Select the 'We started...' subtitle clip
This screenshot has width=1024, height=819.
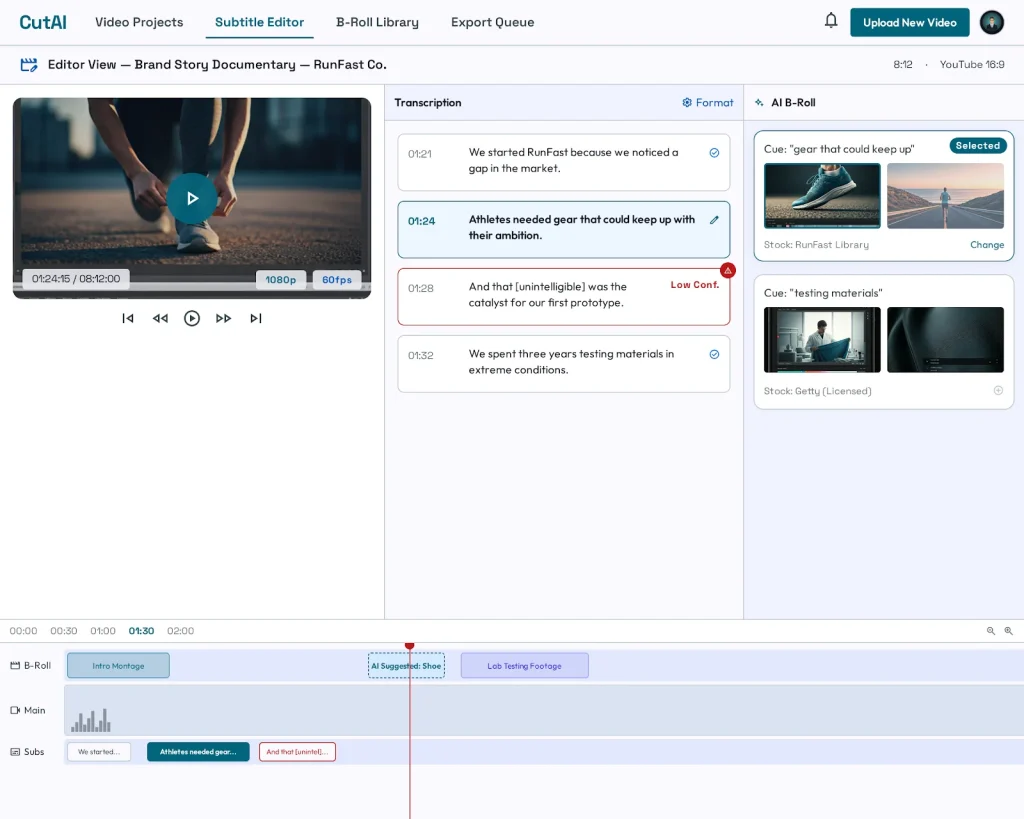[x=99, y=752]
